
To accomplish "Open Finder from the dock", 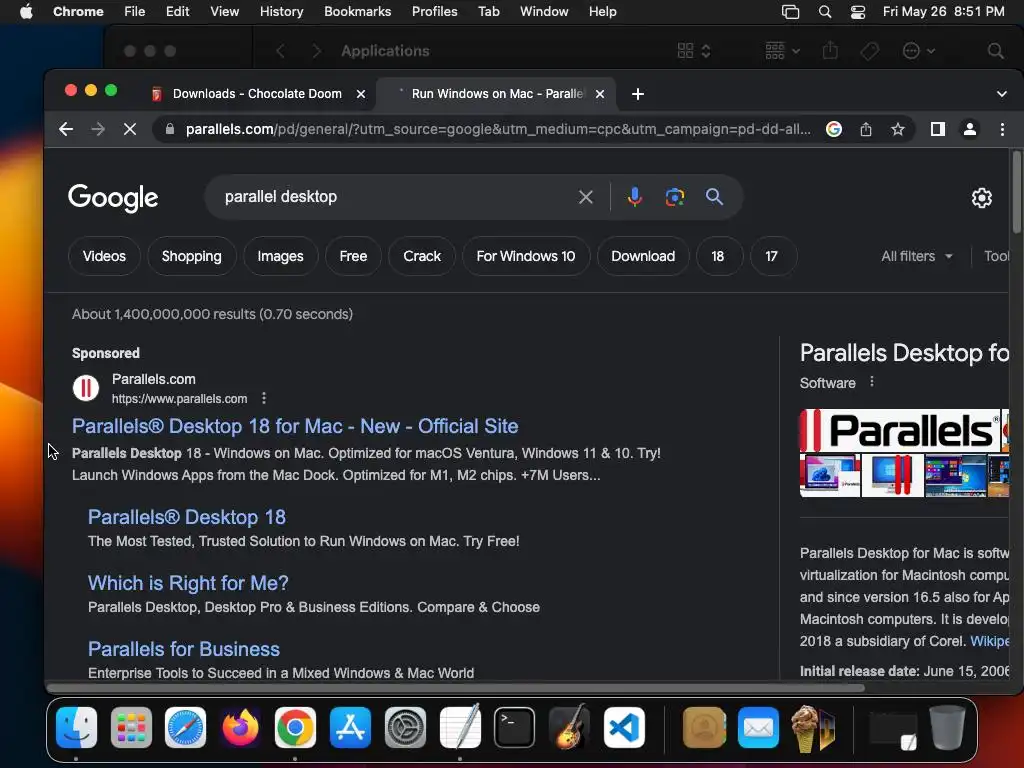I will click(76, 727).
